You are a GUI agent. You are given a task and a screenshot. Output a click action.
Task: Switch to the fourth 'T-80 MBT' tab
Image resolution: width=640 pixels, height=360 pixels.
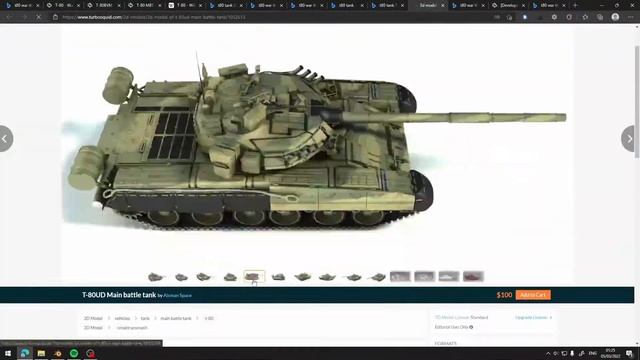click(x=143, y=5)
